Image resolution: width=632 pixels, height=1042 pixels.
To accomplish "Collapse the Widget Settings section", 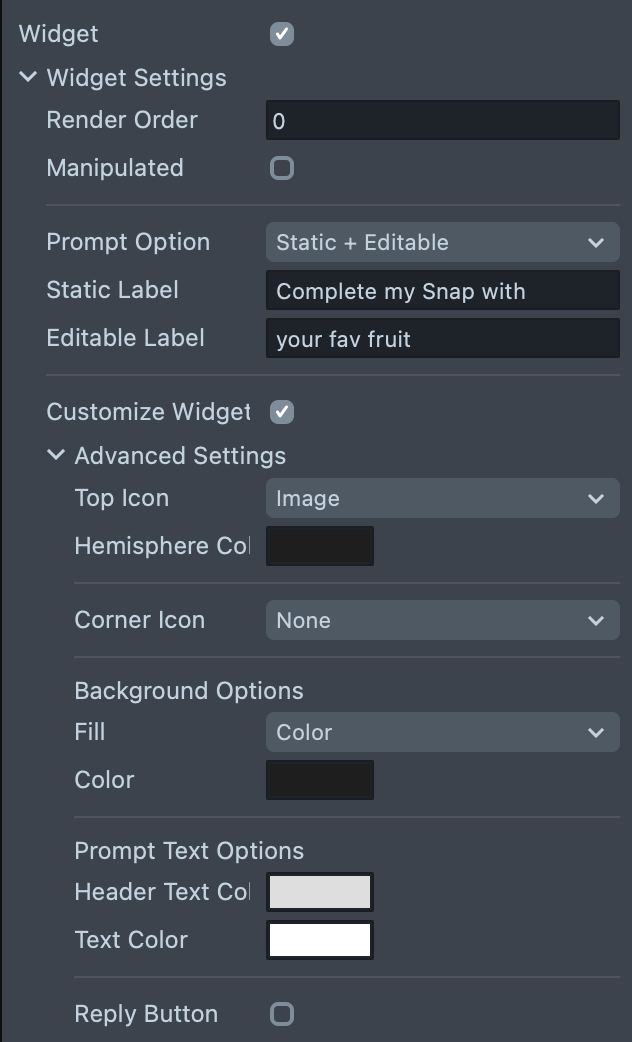I will click(x=28, y=77).
